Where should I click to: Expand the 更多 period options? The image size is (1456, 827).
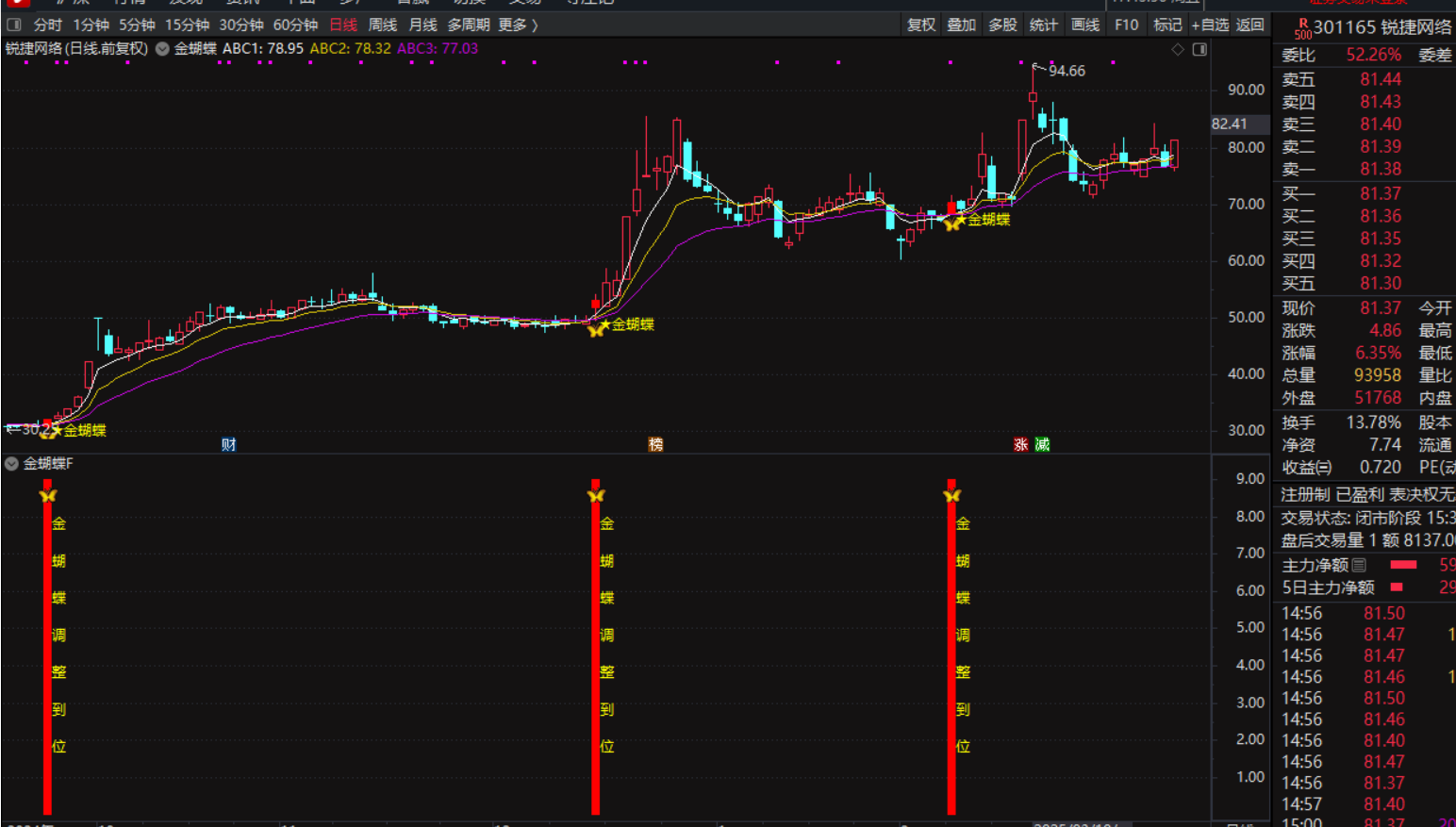point(518,25)
